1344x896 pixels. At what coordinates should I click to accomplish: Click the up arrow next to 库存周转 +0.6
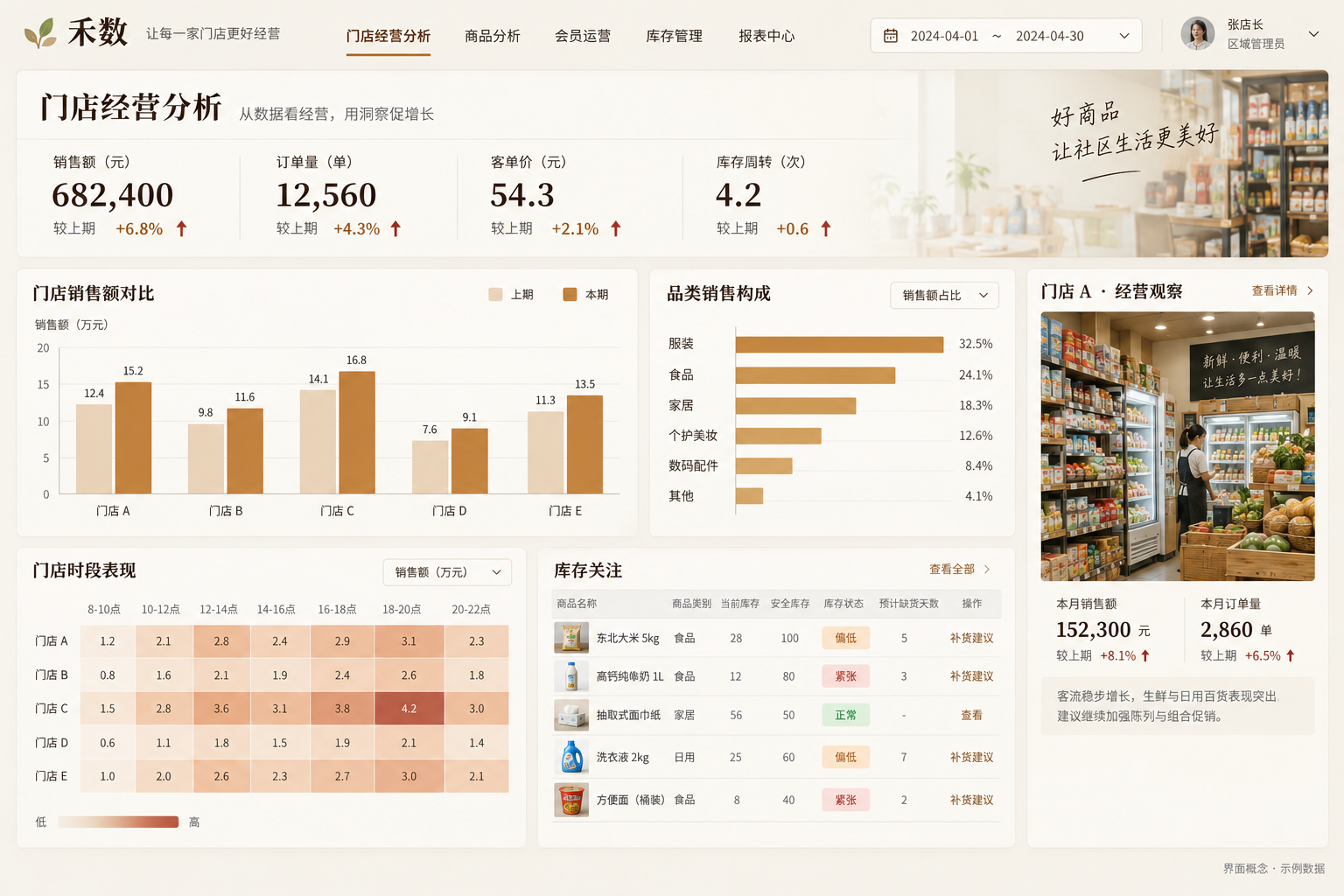click(826, 228)
